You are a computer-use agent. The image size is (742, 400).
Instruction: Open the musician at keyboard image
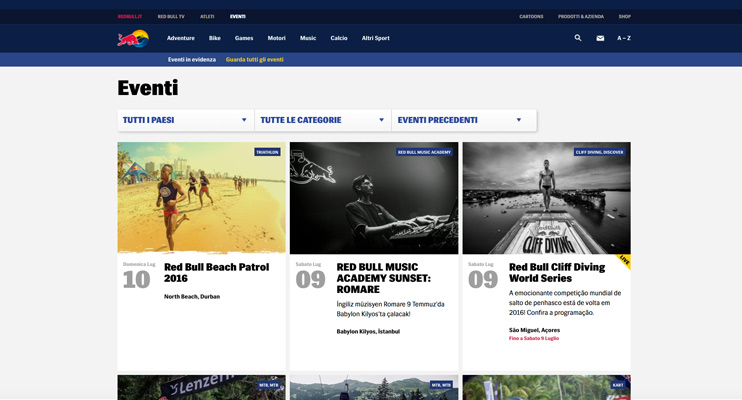[x=374, y=198]
